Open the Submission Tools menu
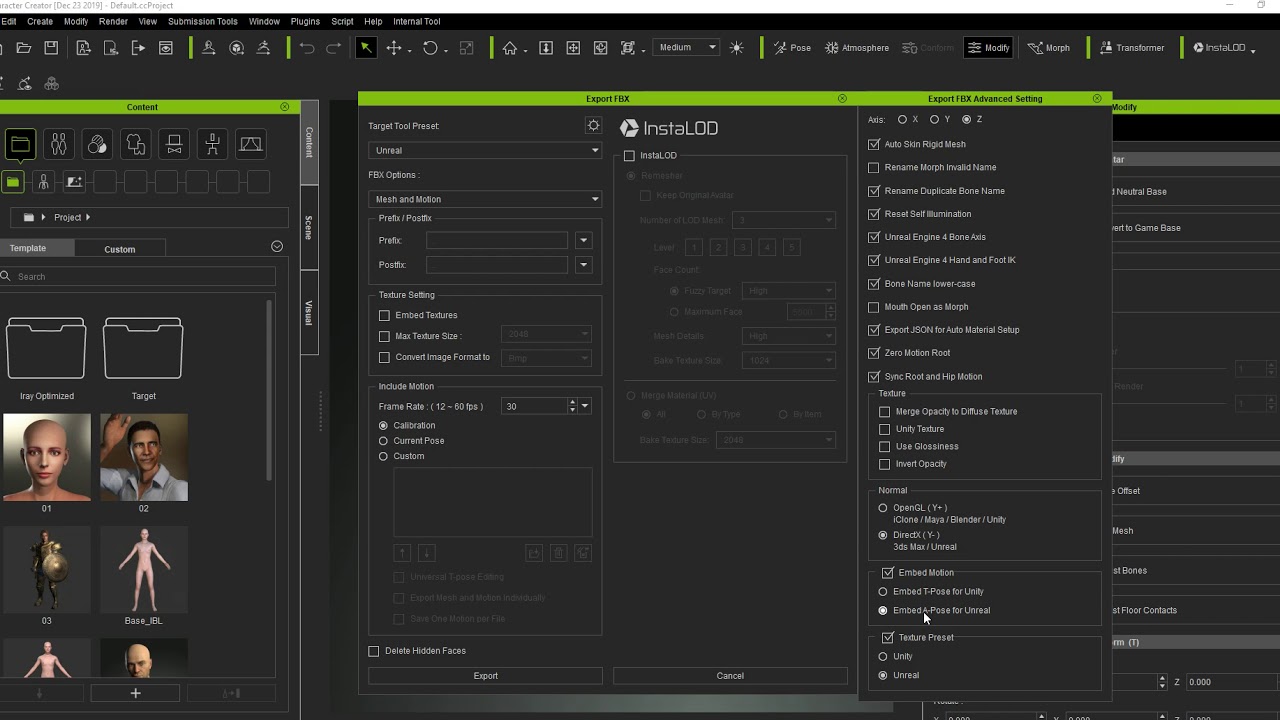The width and height of the screenshot is (1280, 720). (203, 21)
